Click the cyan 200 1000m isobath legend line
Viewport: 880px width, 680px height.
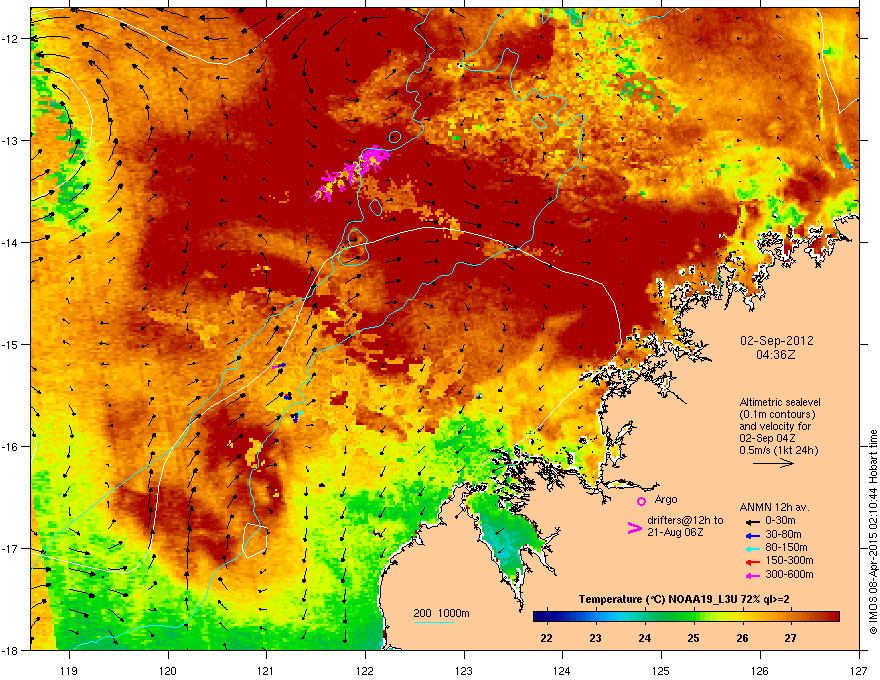(433, 622)
